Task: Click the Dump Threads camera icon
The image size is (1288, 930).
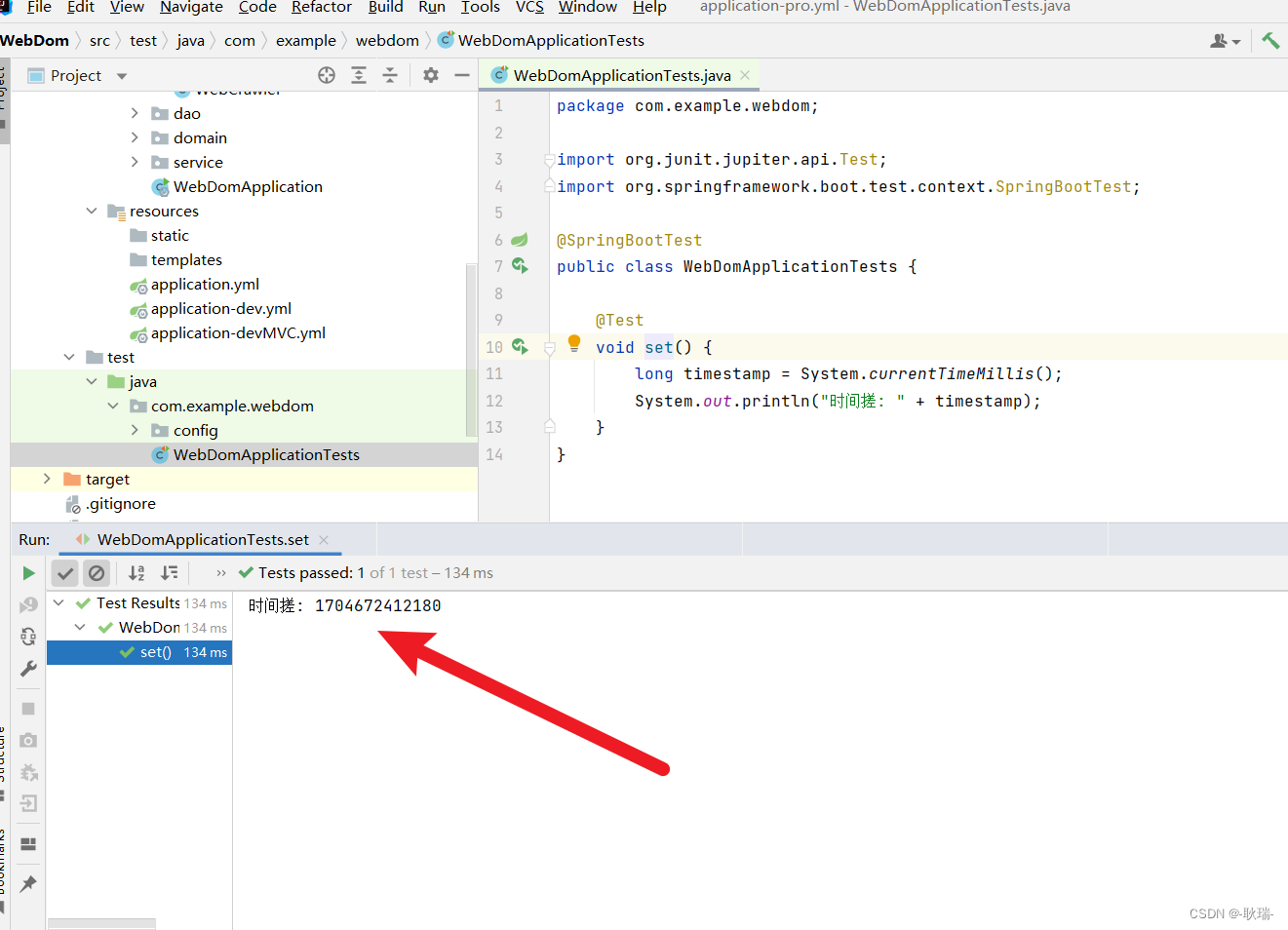Action: point(28,740)
